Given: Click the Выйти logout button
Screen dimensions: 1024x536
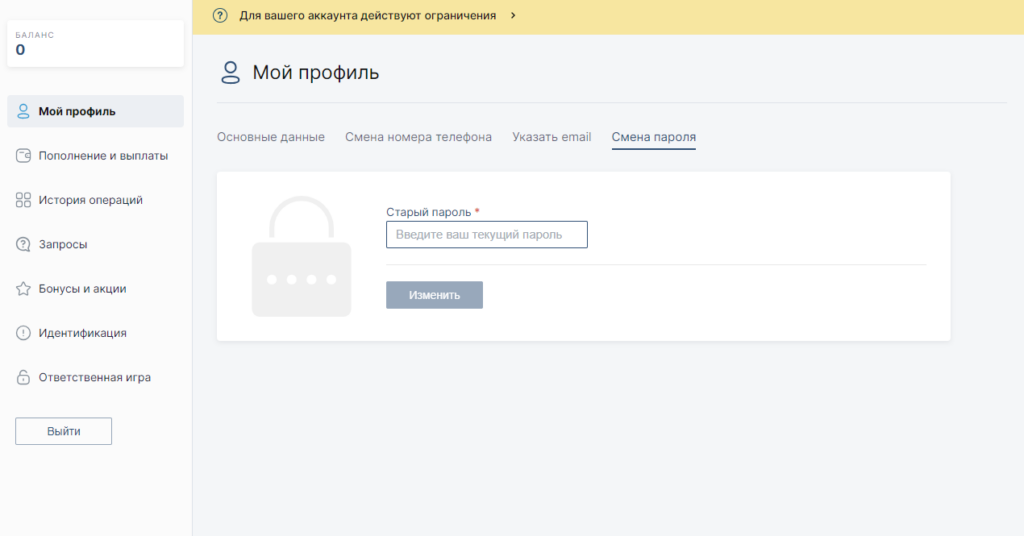Looking at the screenshot, I should [x=63, y=431].
